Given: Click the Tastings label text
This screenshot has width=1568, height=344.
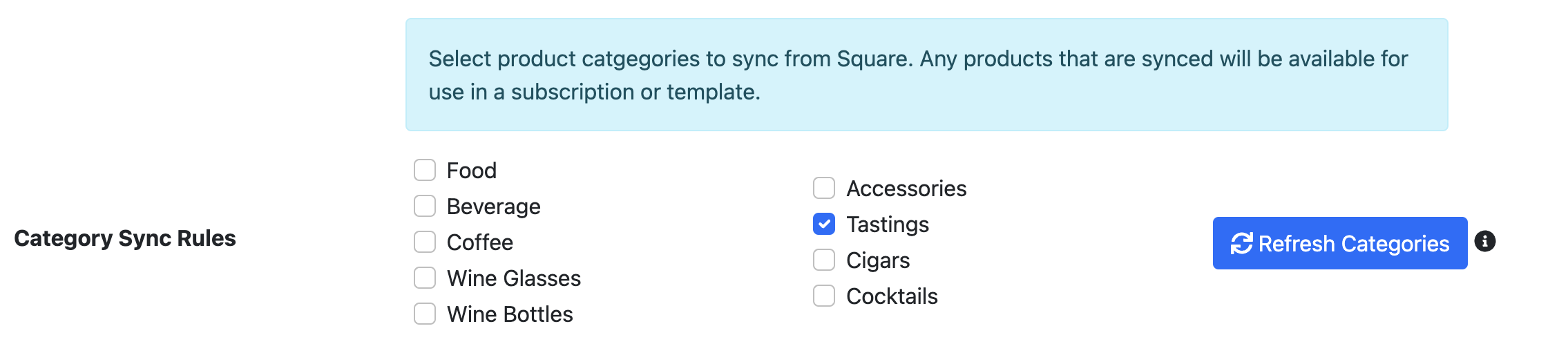Looking at the screenshot, I should (x=888, y=224).
